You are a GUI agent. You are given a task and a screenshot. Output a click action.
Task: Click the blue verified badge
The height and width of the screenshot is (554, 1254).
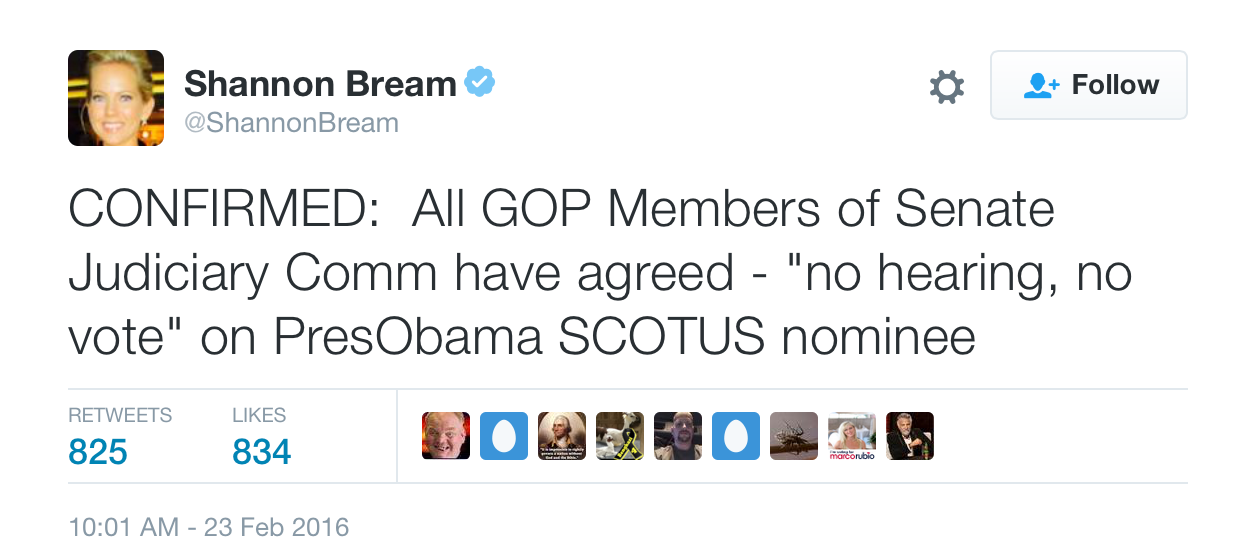[480, 83]
